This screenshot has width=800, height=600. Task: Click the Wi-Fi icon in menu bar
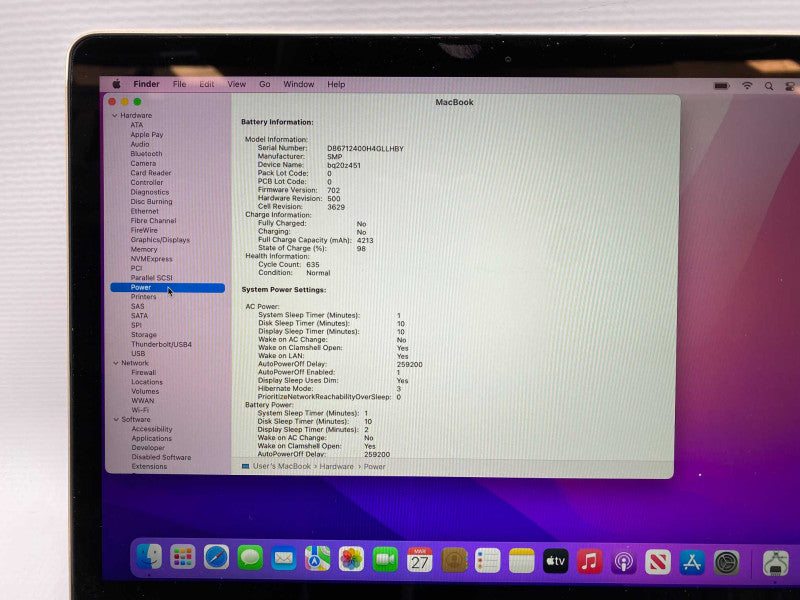point(747,86)
